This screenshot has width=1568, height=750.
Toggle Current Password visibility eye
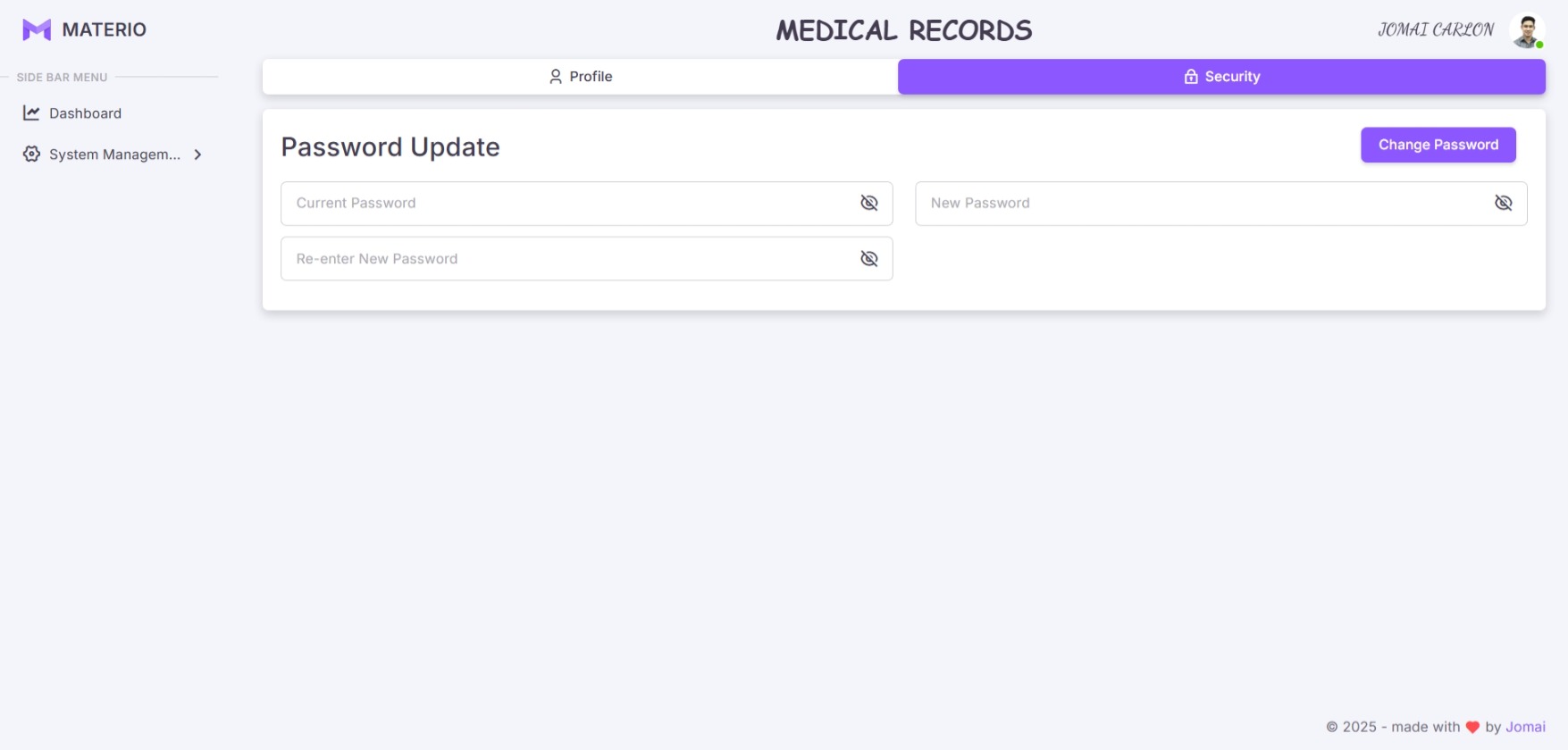click(869, 204)
